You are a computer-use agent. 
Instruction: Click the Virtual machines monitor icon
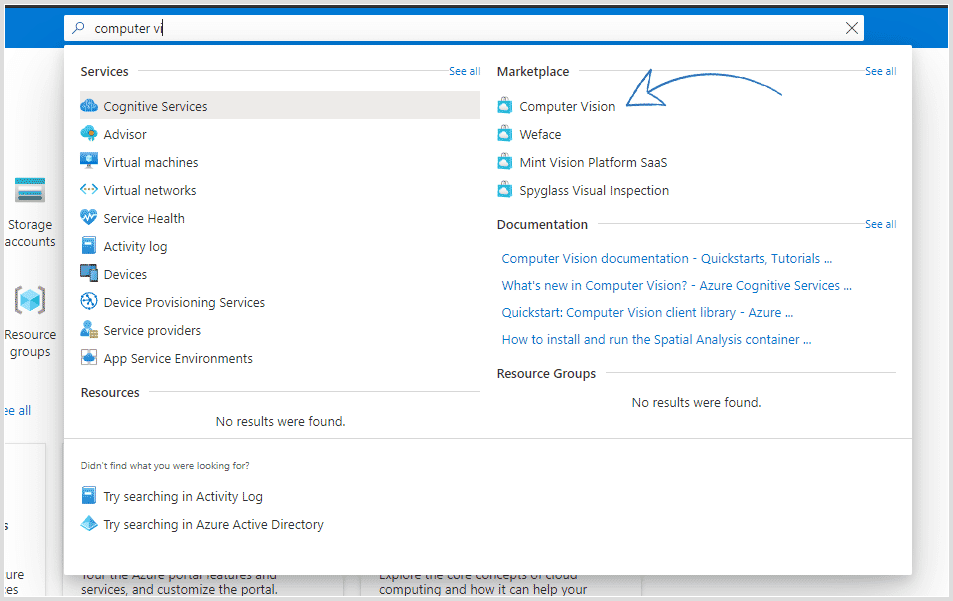[x=89, y=161]
